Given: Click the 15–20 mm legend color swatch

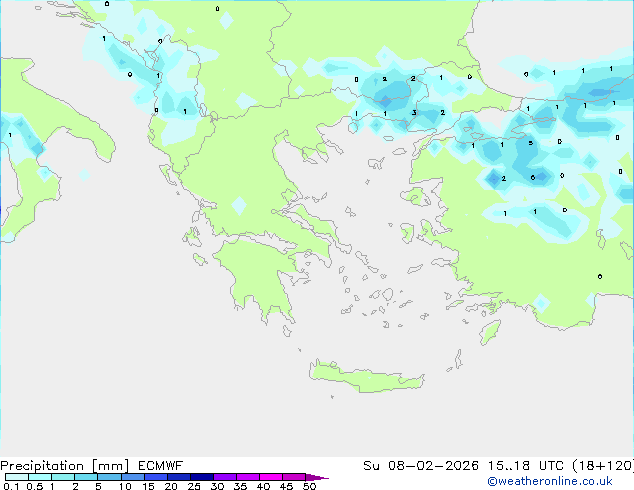Looking at the screenshot, I should pyautogui.click(x=156, y=477).
